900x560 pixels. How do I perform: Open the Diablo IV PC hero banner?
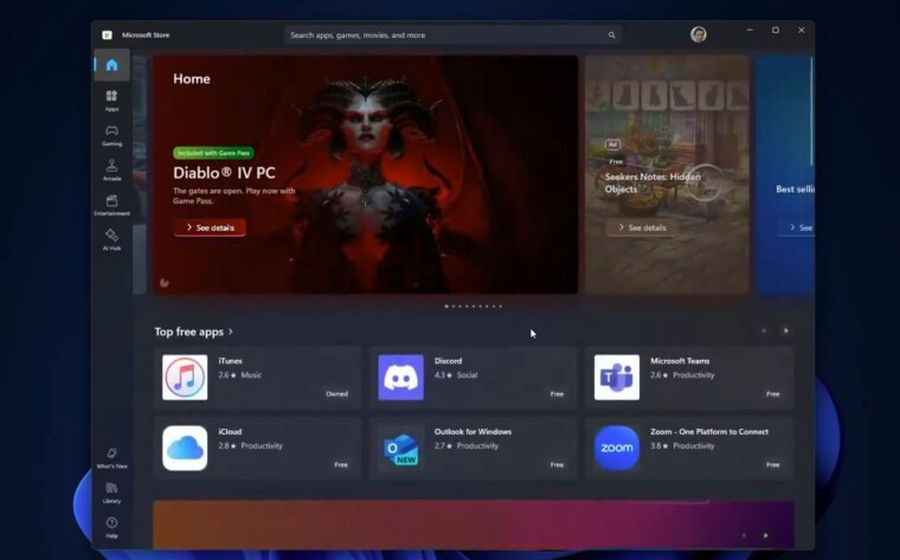click(366, 174)
